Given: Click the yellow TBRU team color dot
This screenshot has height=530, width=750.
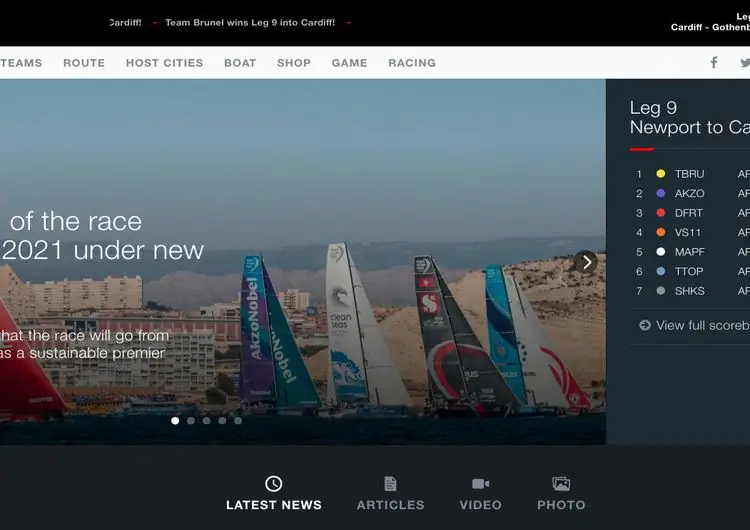Looking at the screenshot, I should coord(661,174).
